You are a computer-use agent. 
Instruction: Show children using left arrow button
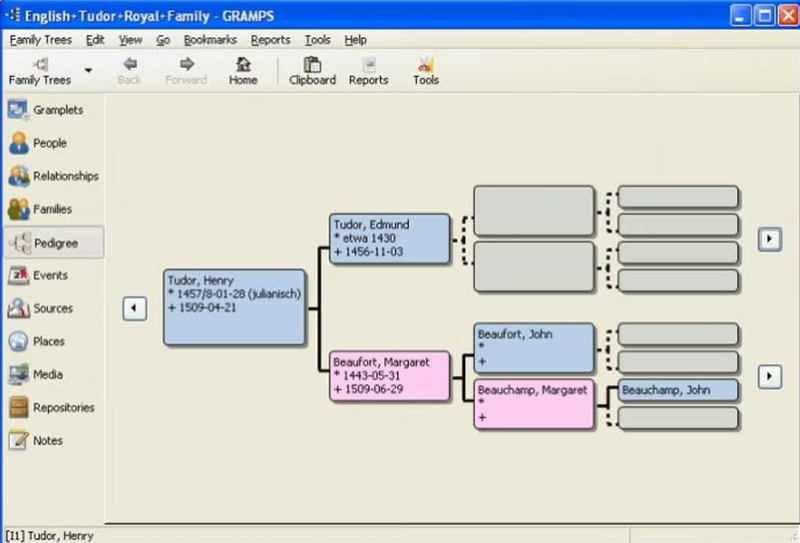pos(135,308)
